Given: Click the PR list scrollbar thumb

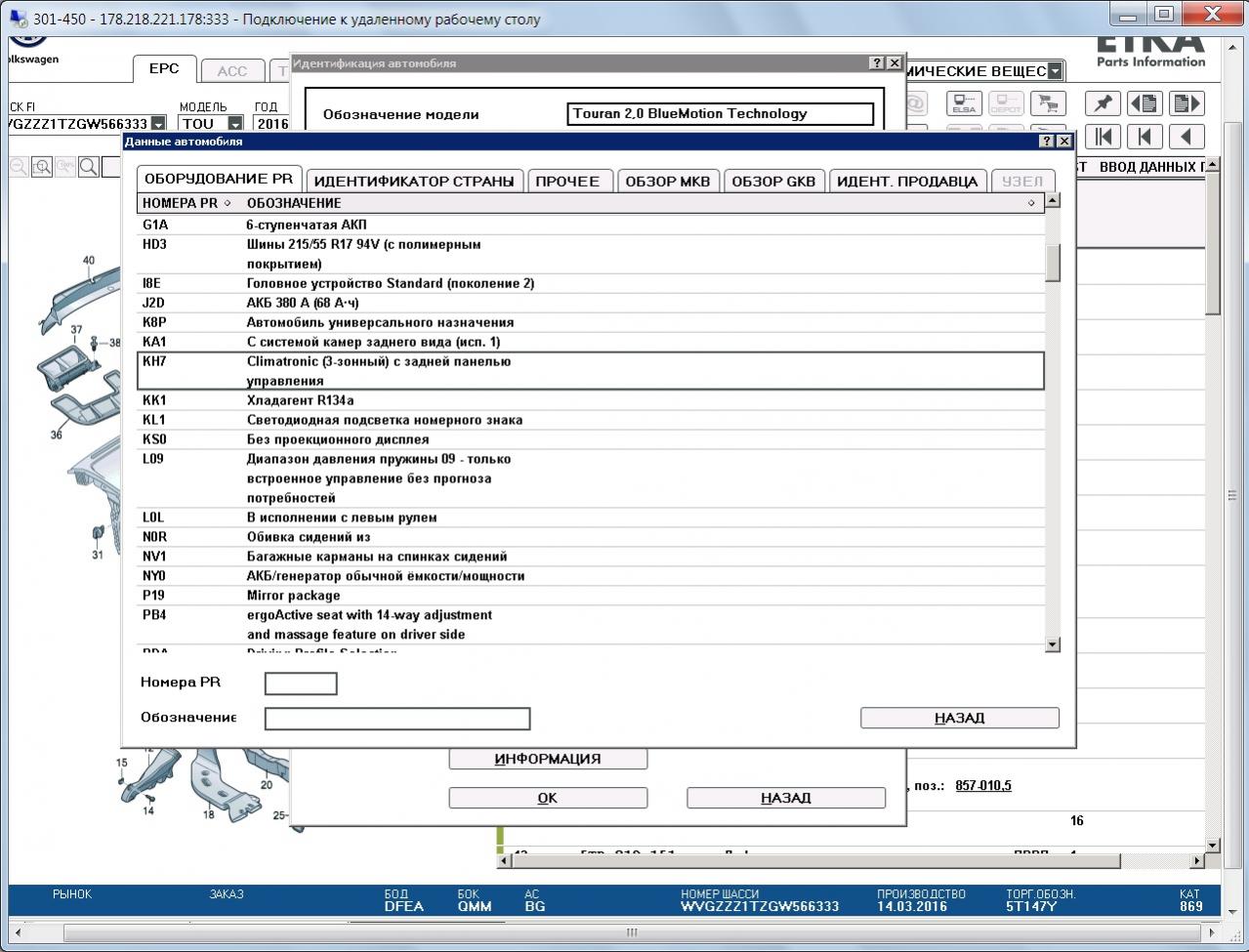Looking at the screenshot, I should 1053,263.
